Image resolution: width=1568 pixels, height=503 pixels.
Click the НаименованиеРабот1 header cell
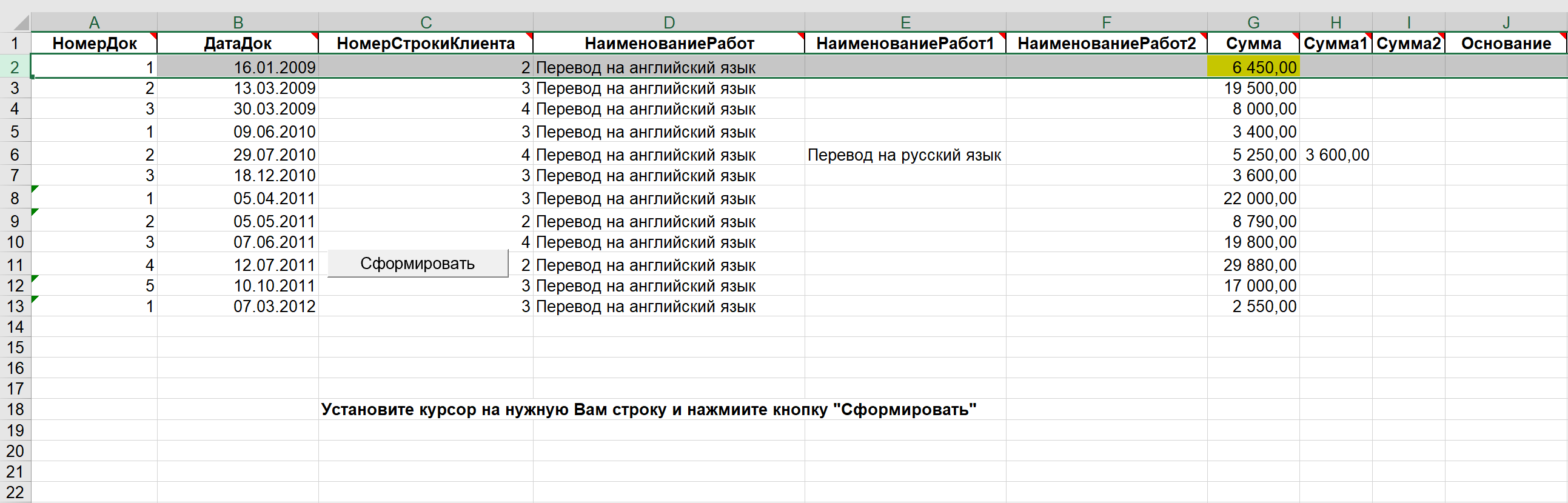coord(905,43)
